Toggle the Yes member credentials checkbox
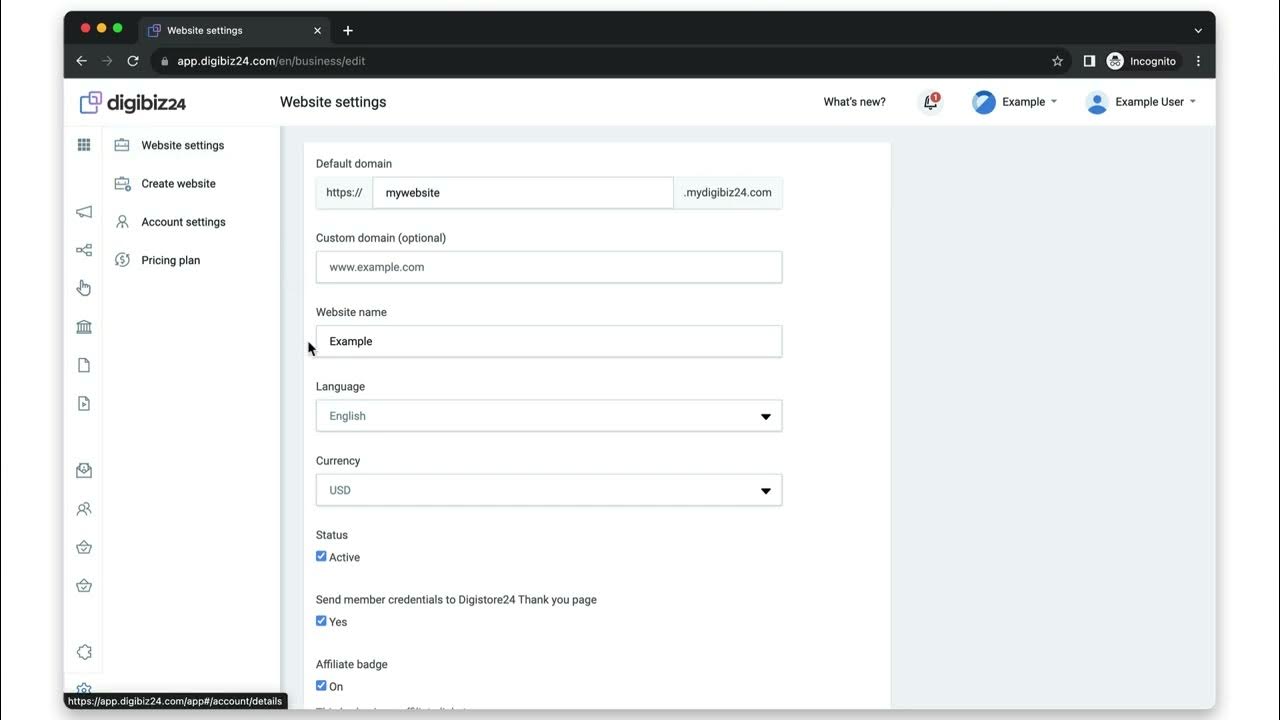1280x720 pixels. click(321, 621)
